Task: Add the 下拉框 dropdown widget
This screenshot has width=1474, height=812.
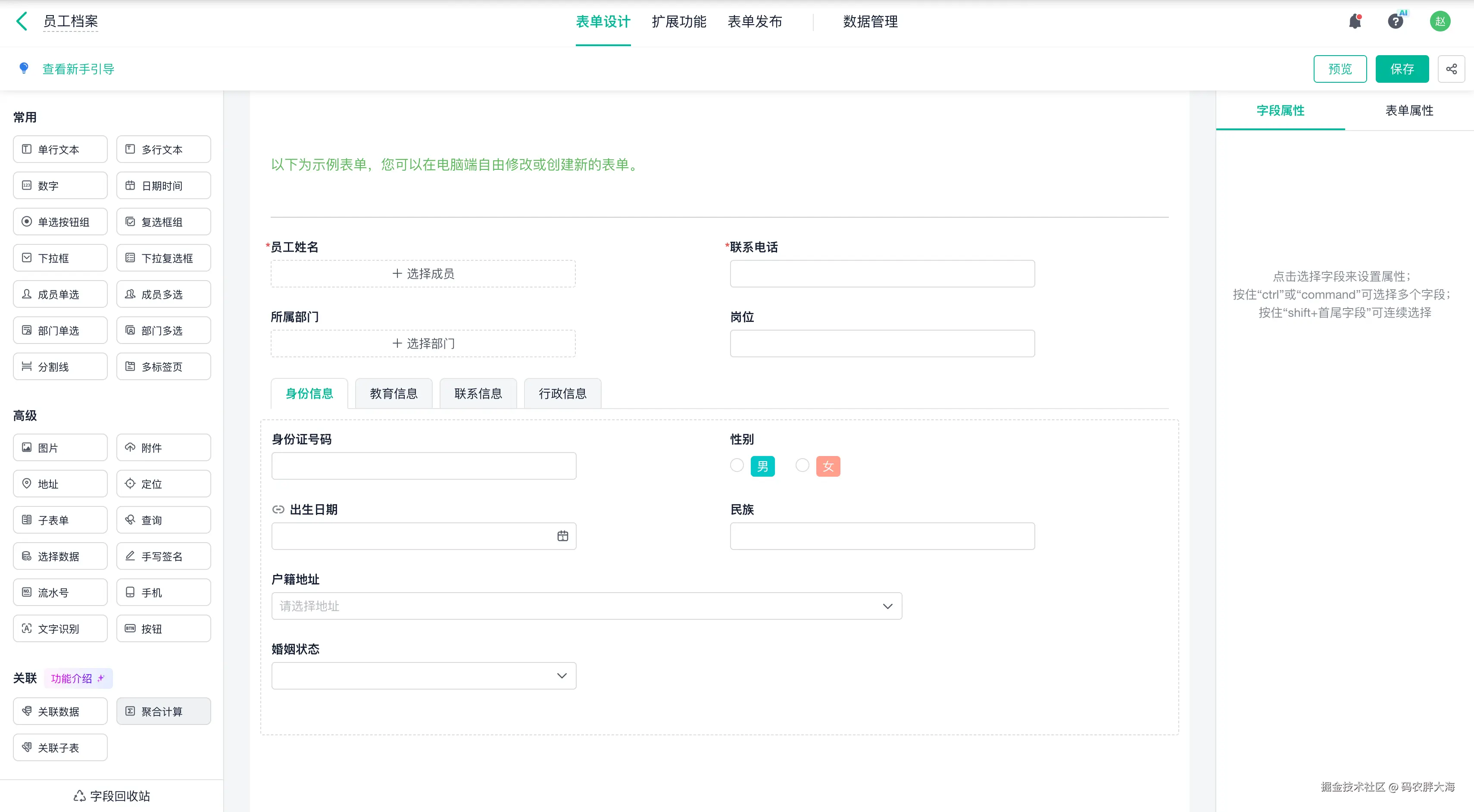Action: [60, 258]
